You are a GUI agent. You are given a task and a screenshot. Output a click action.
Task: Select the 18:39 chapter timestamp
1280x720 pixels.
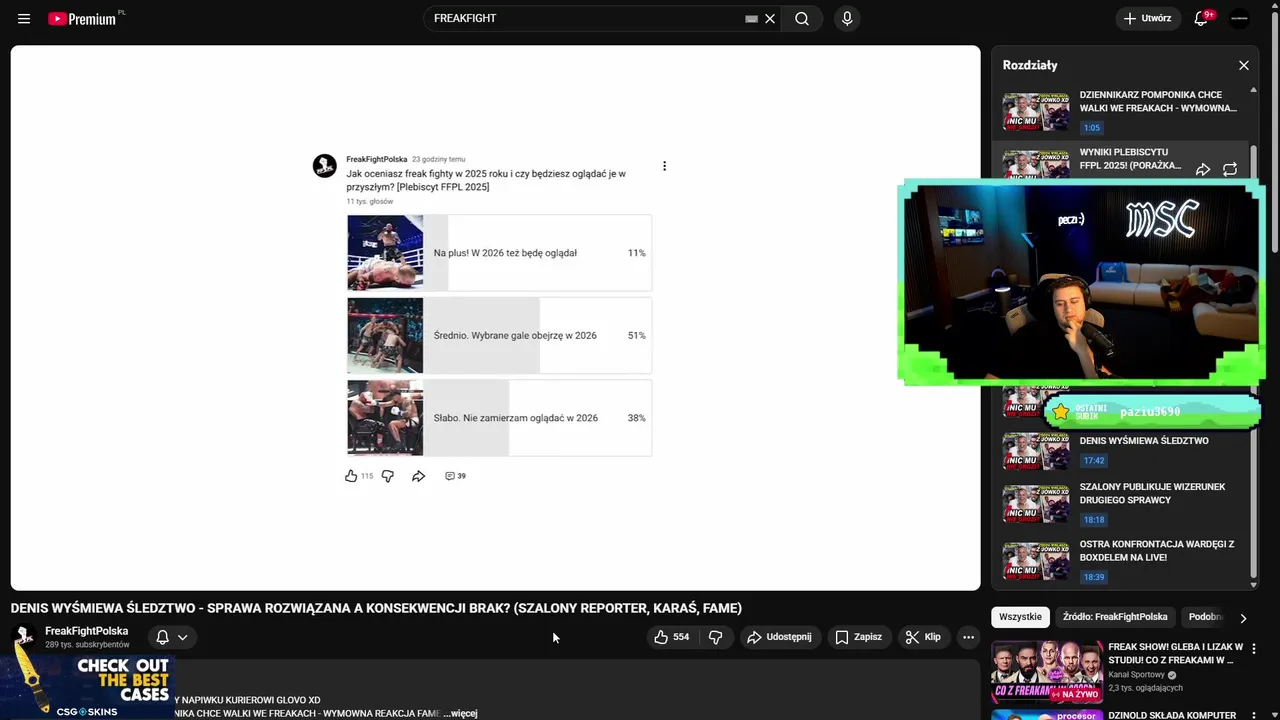[1093, 577]
